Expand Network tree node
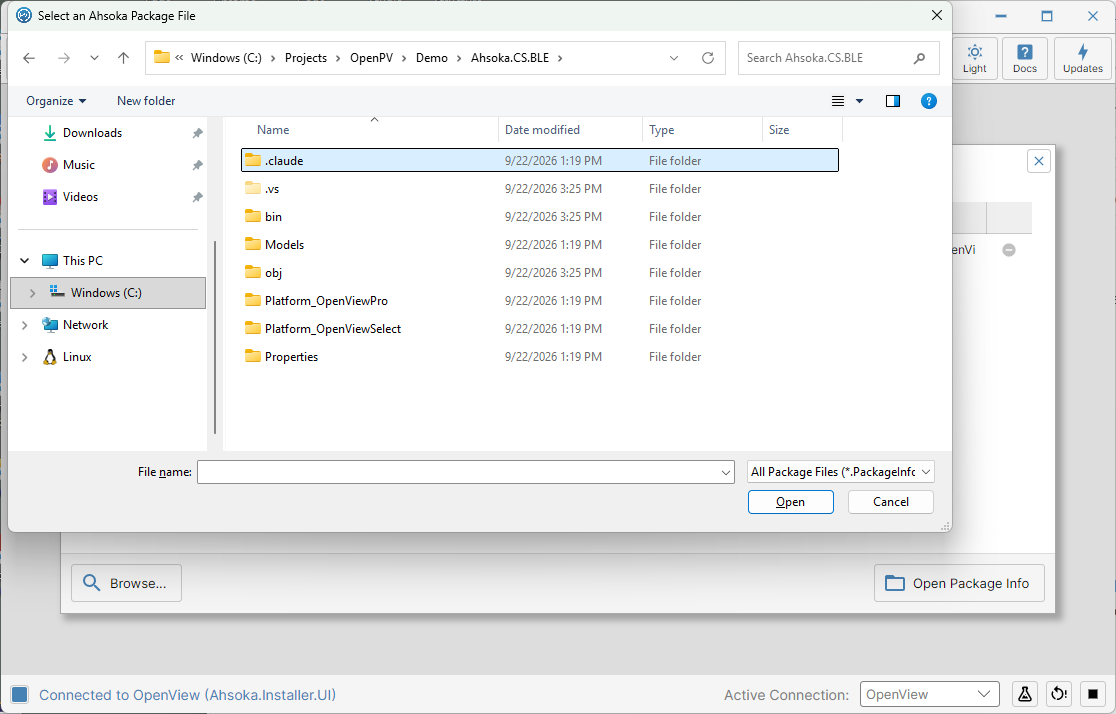 click(x=25, y=325)
